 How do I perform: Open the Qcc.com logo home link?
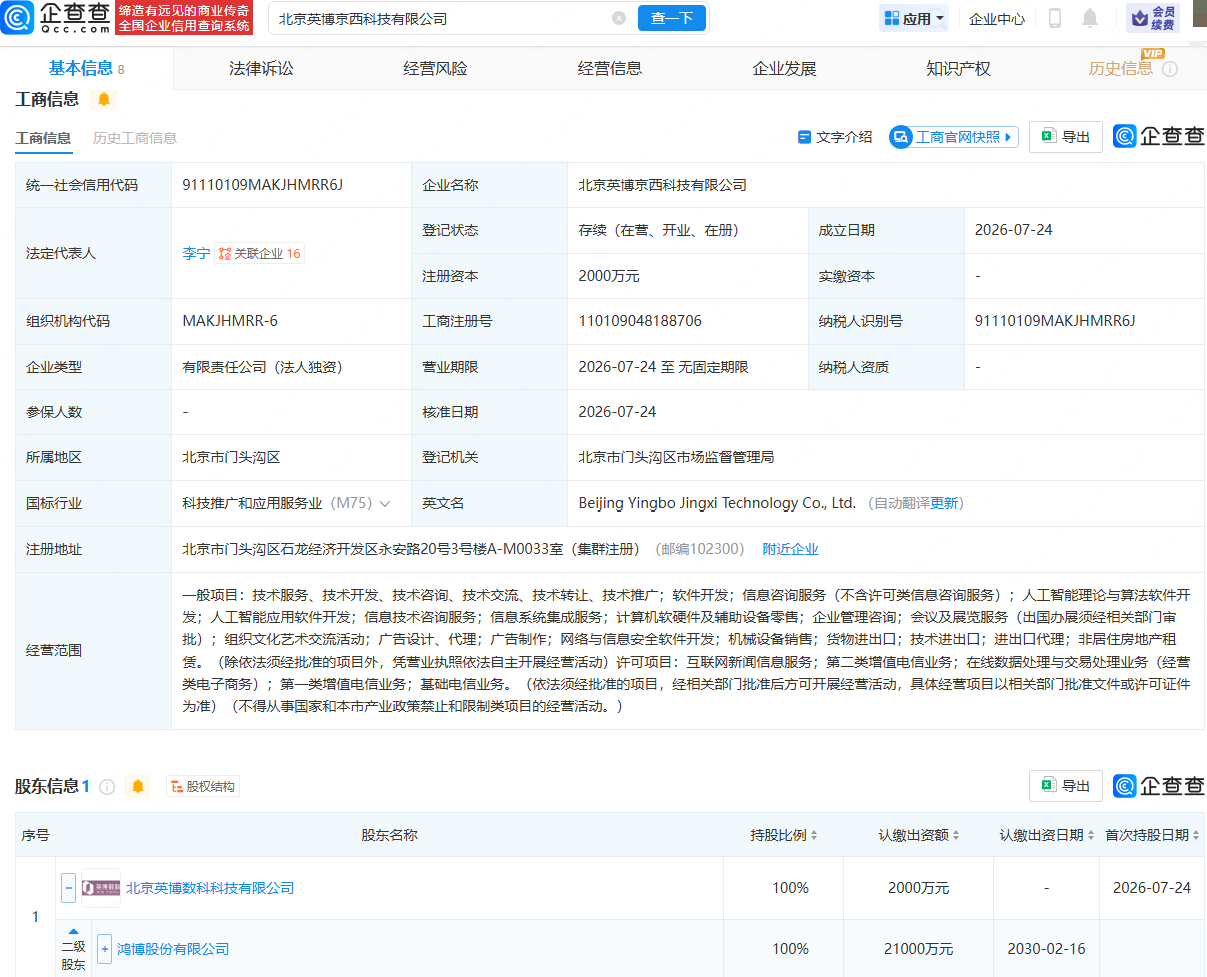click(x=54, y=18)
